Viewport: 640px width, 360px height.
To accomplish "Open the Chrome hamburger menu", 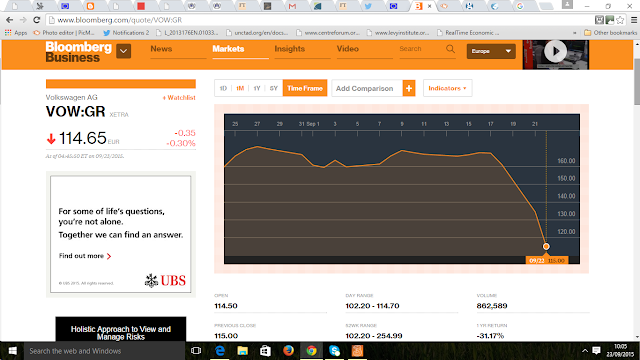I will (x=633, y=20).
